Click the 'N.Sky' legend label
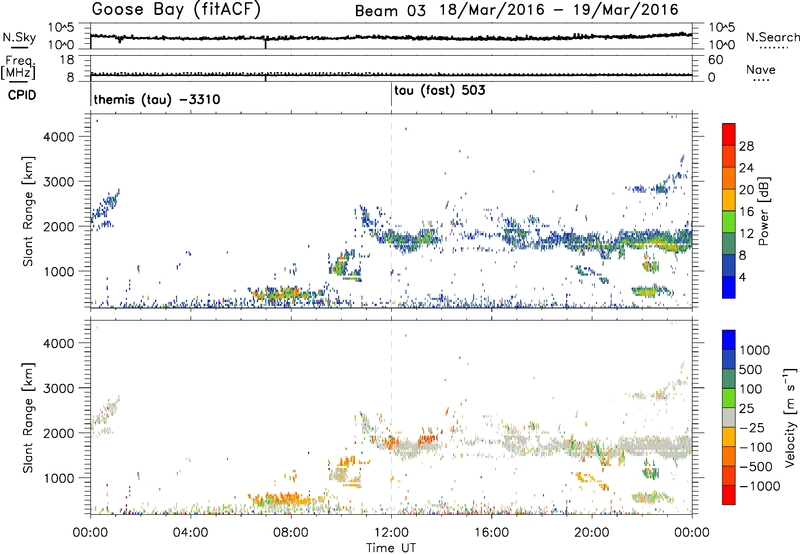The height and width of the screenshot is (554, 800). pos(19,37)
